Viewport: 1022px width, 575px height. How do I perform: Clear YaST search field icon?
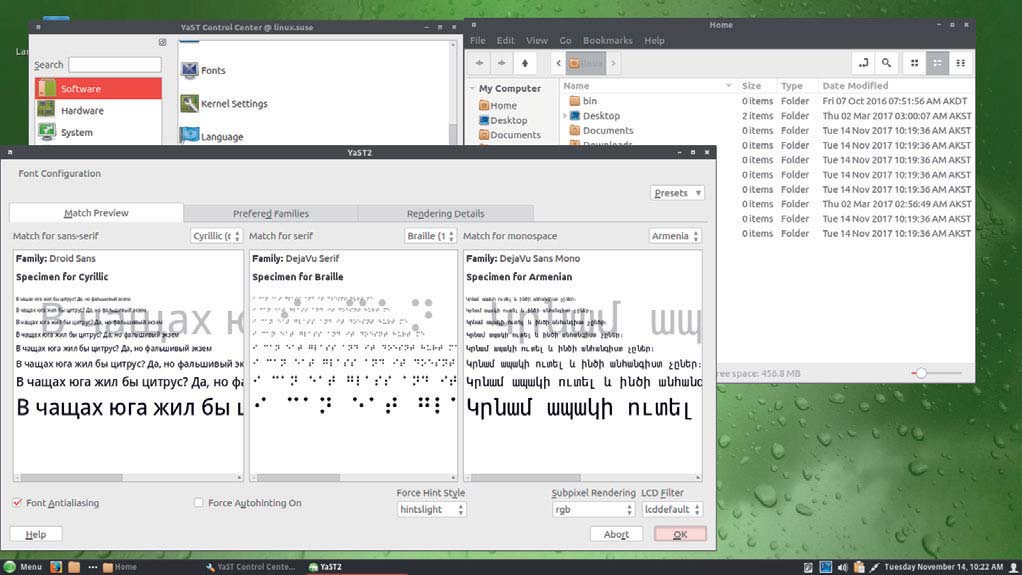point(162,42)
